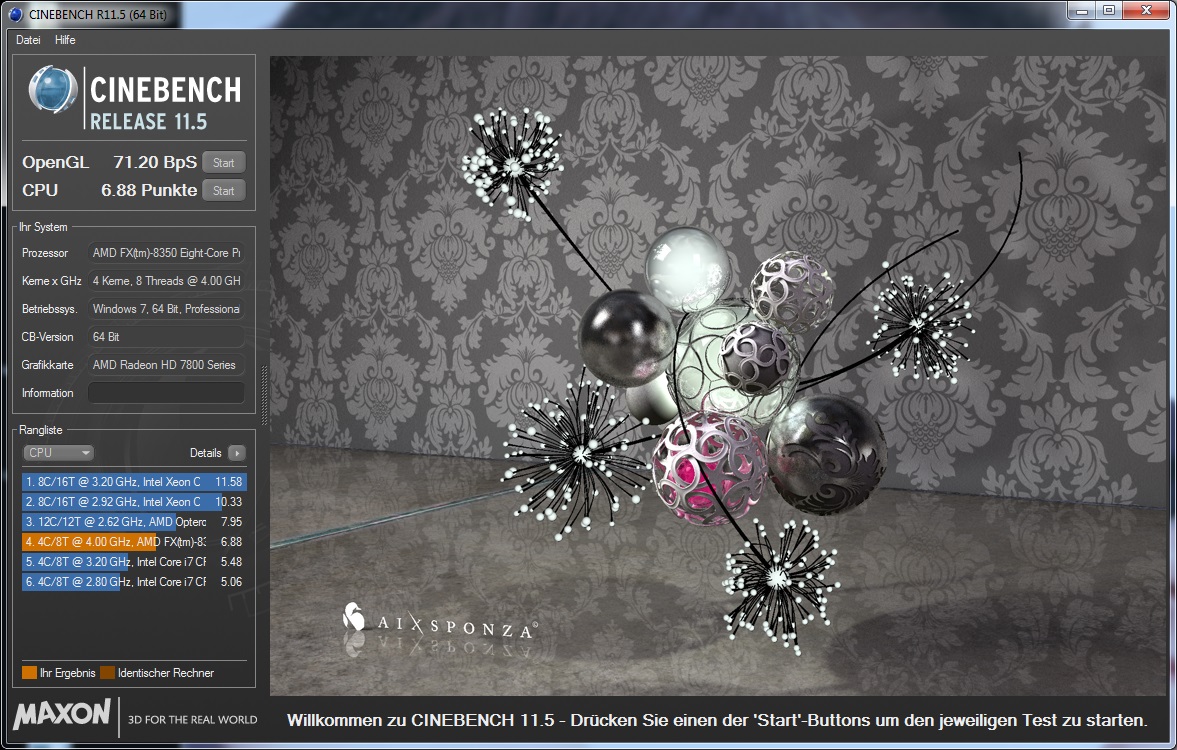This screenshot has height=750, width=1177.
Task: Open the Hilfe menu
Action: [x=65, y=40]
